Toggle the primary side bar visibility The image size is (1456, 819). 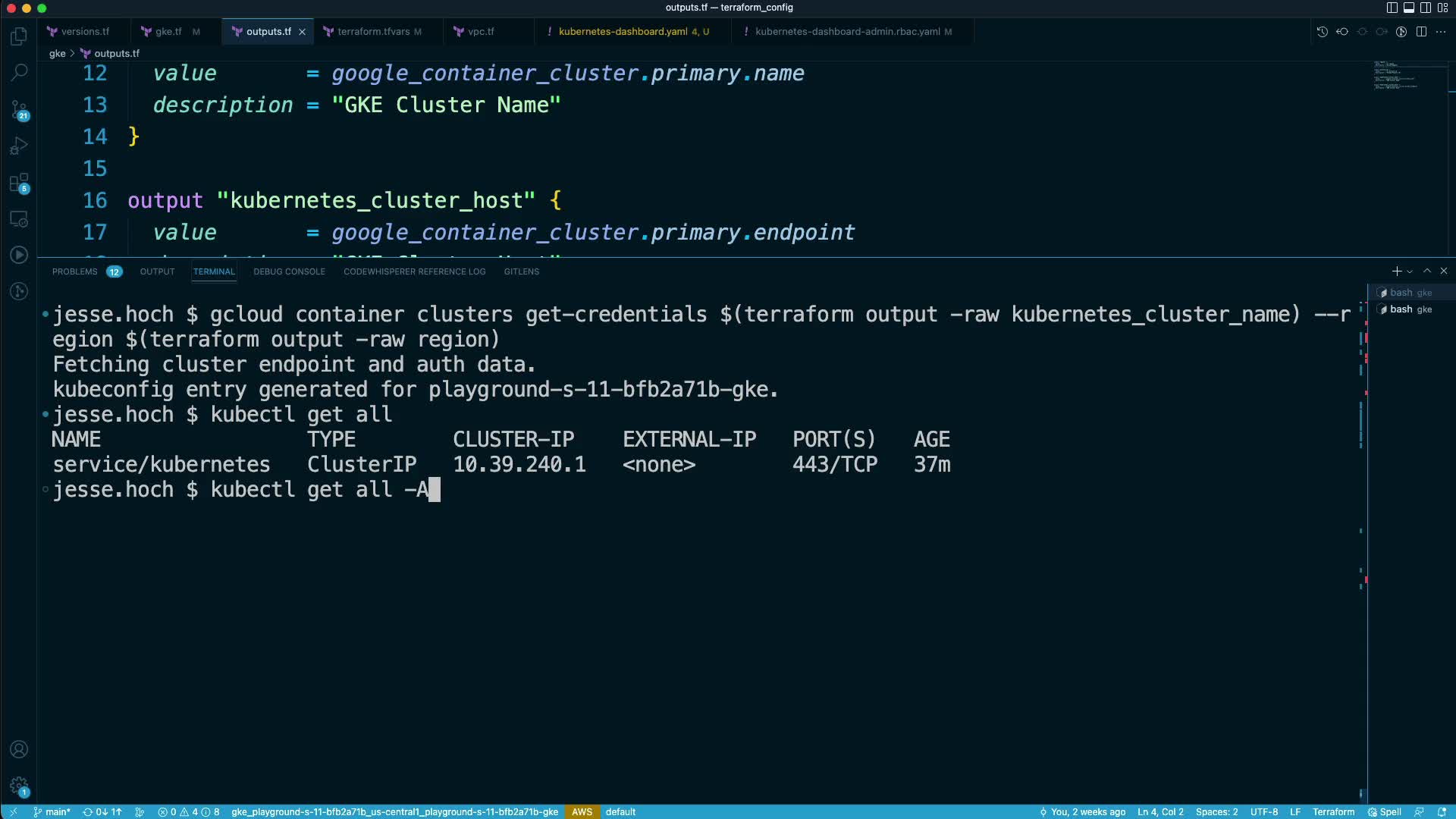coord(1392,8)
